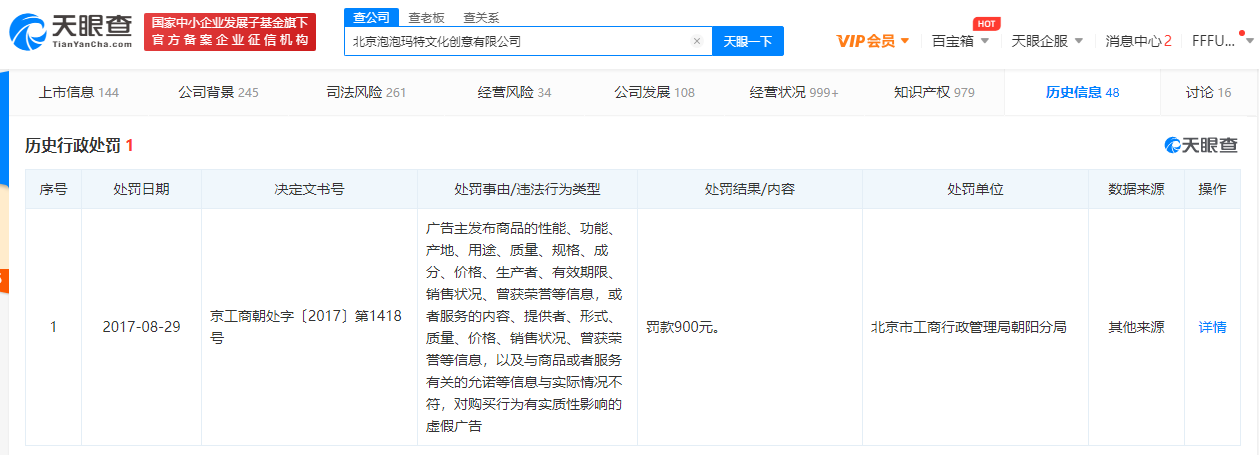
Task: Click the 决定文书号 column header
Action: [309, 189]
